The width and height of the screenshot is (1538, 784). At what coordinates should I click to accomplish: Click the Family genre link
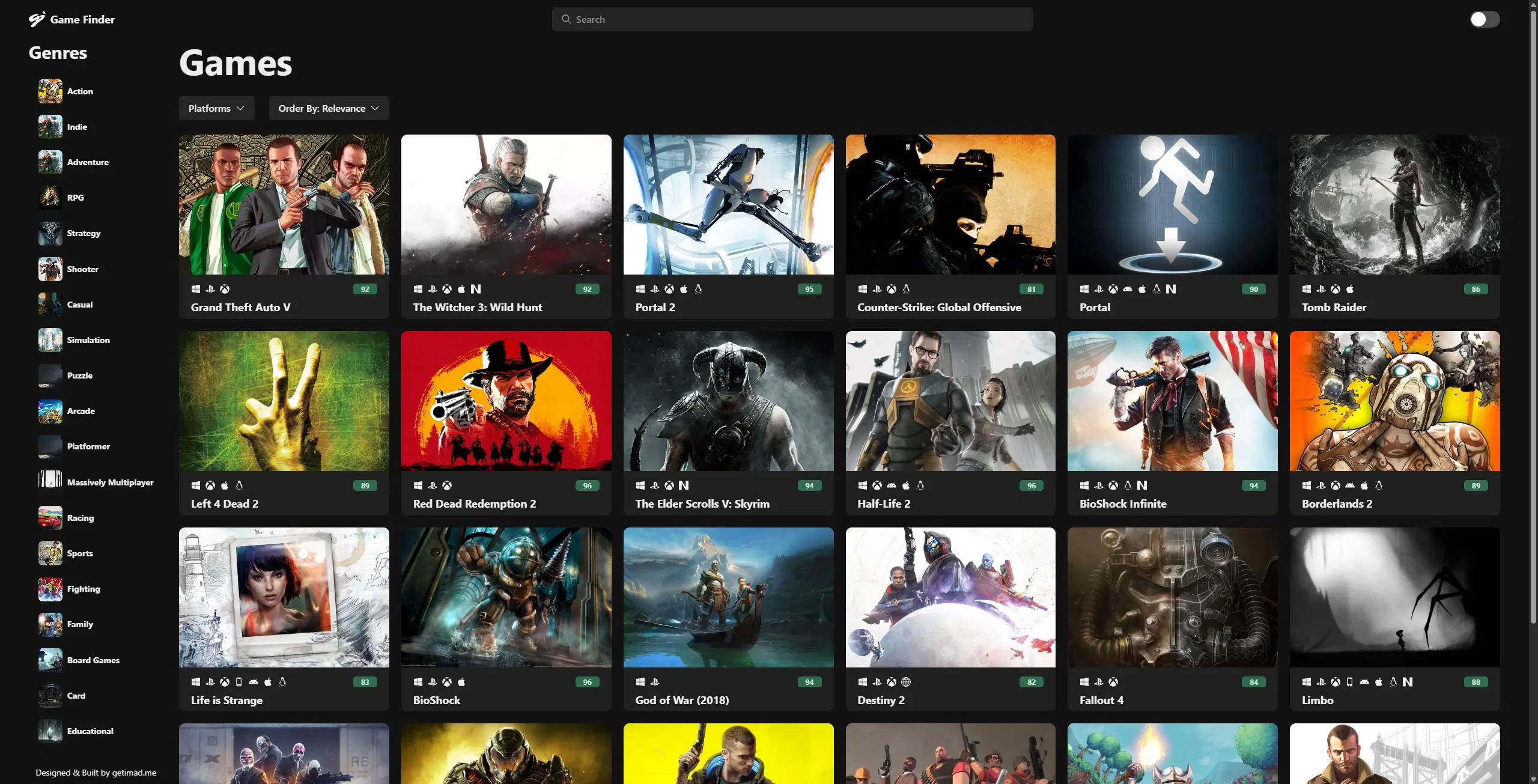click(x=80, y=624)
